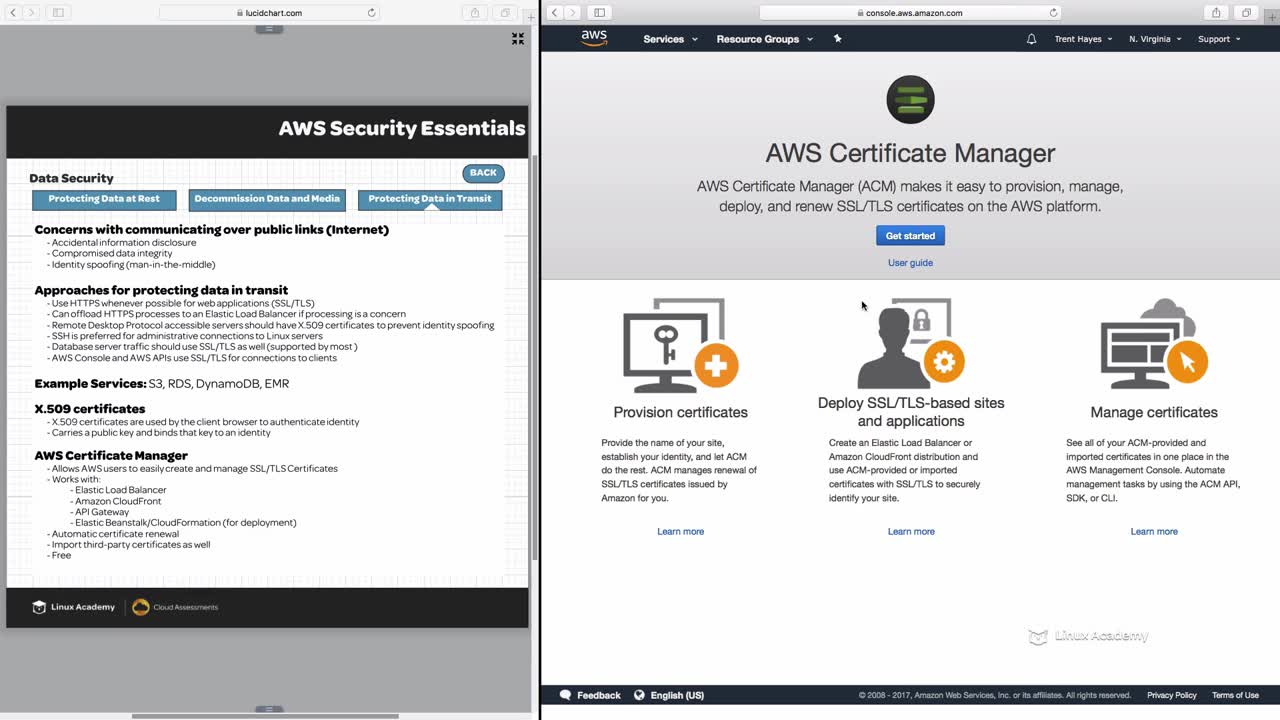1280x720 pixels.
Task: Go back in the AWS console Safari window
Action: coord(554,13)
